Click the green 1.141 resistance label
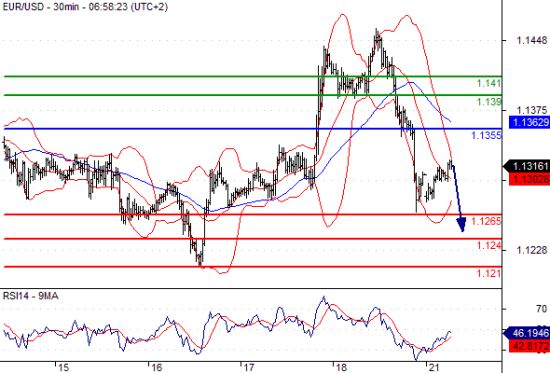 tap(489, 84)
